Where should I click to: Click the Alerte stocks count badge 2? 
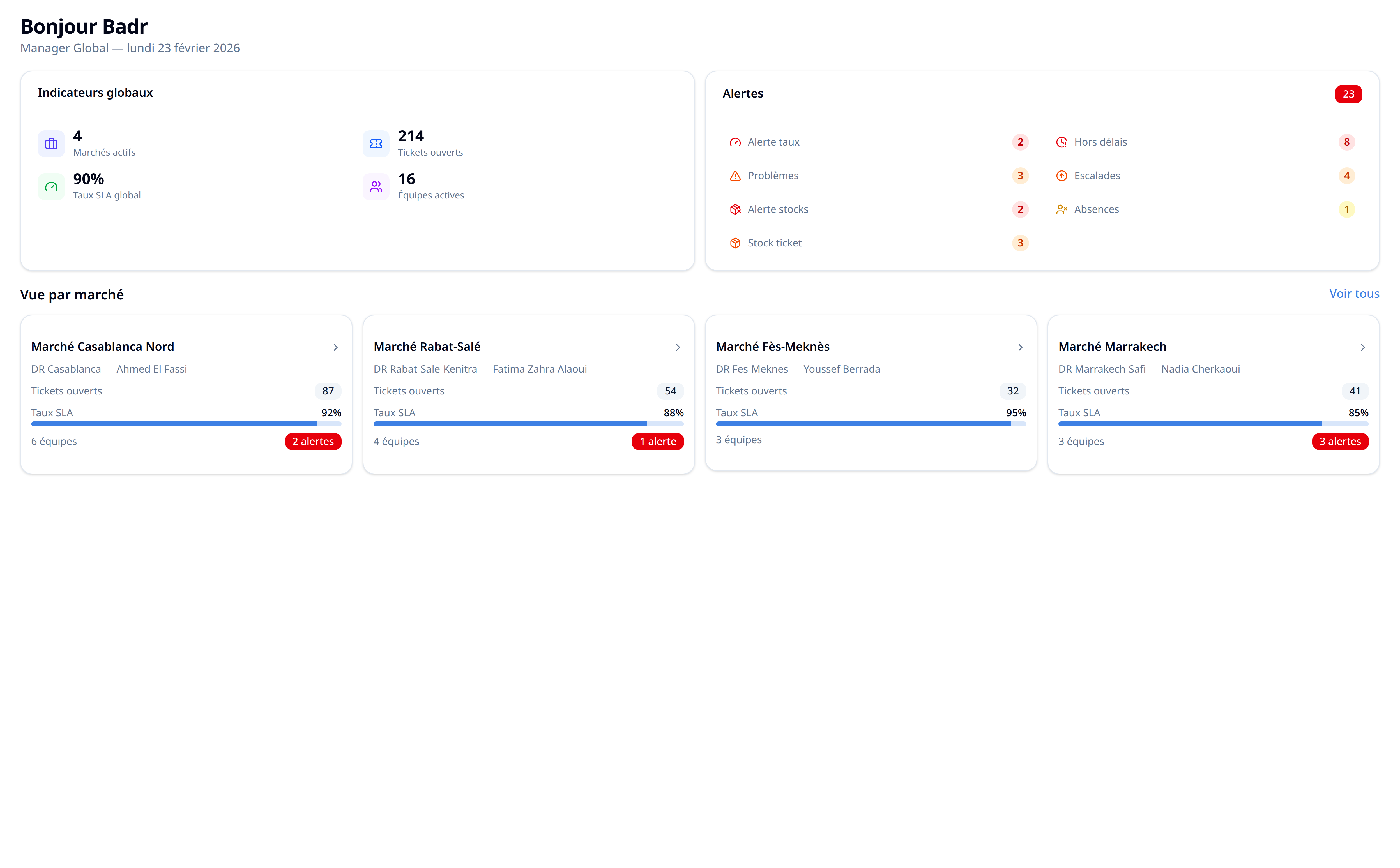[x=1020, y=209]
